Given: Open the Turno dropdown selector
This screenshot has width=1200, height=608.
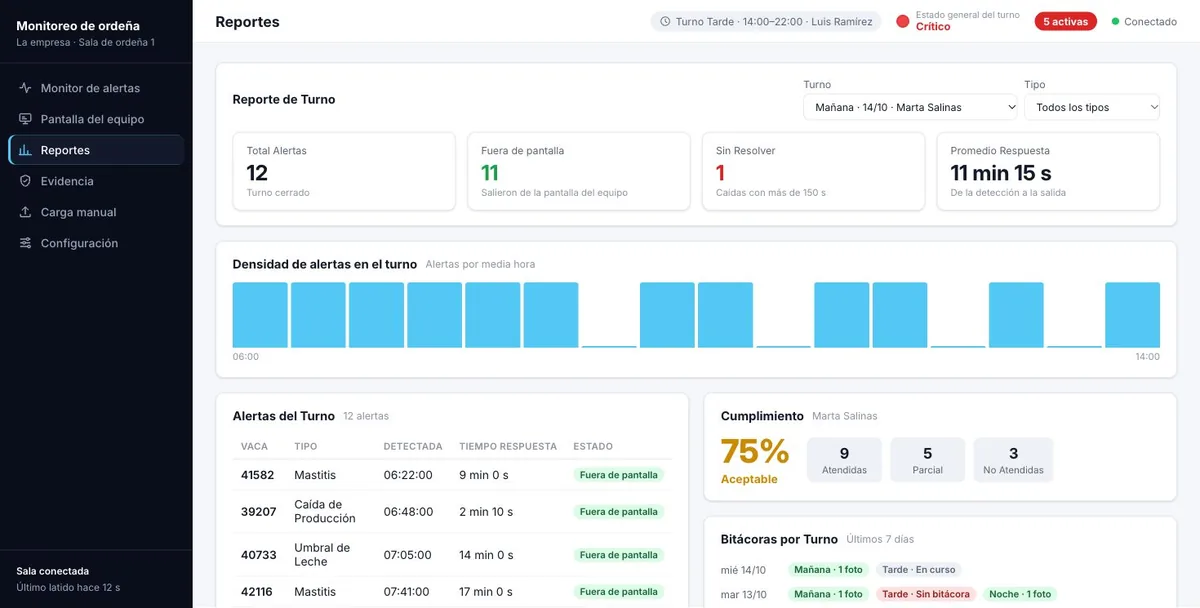Looking at the screenshot, I should (x=911, y=107).
